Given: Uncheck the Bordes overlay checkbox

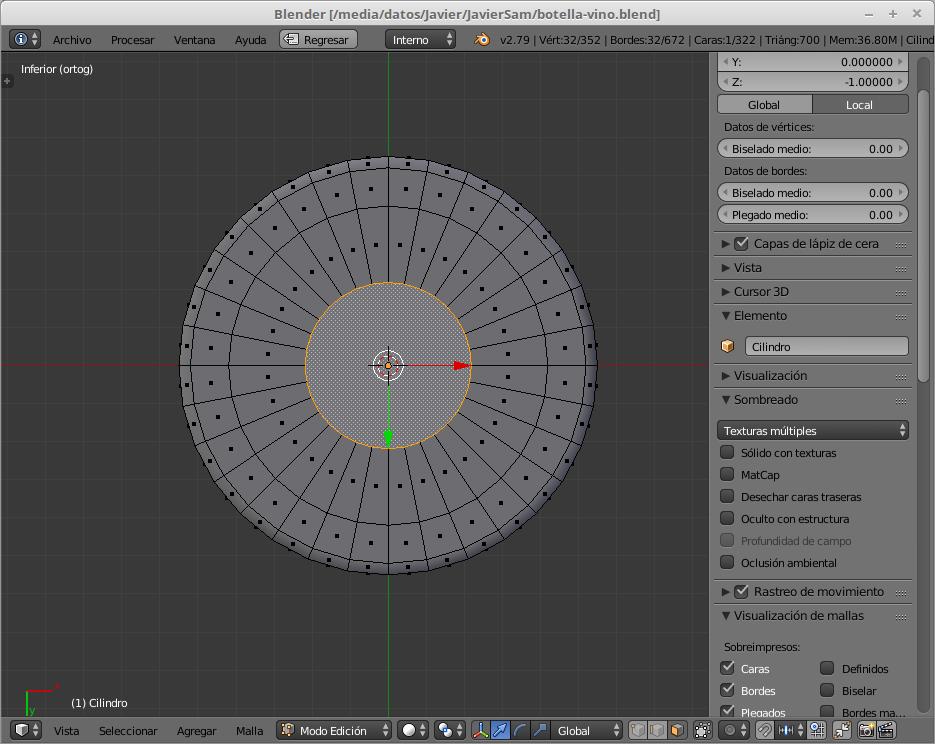Looking at the screenshot, I should (x=727, y=690).
